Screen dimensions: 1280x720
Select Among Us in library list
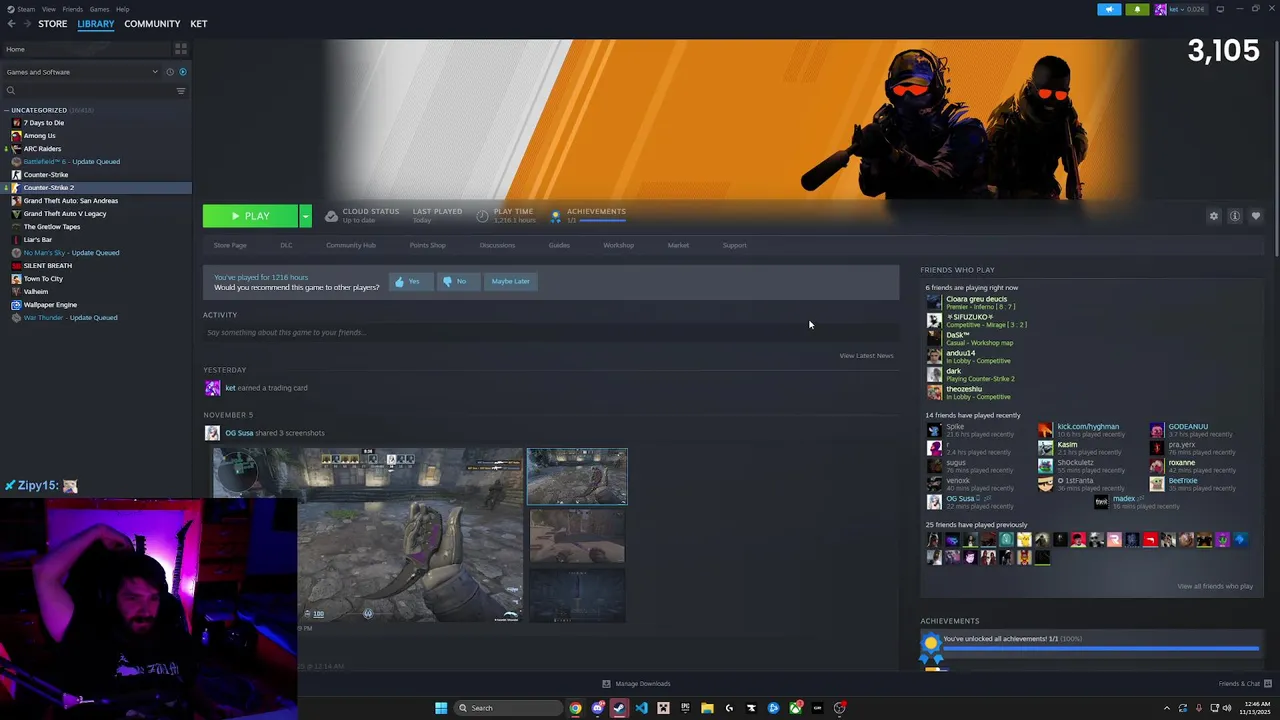point(39,136)
